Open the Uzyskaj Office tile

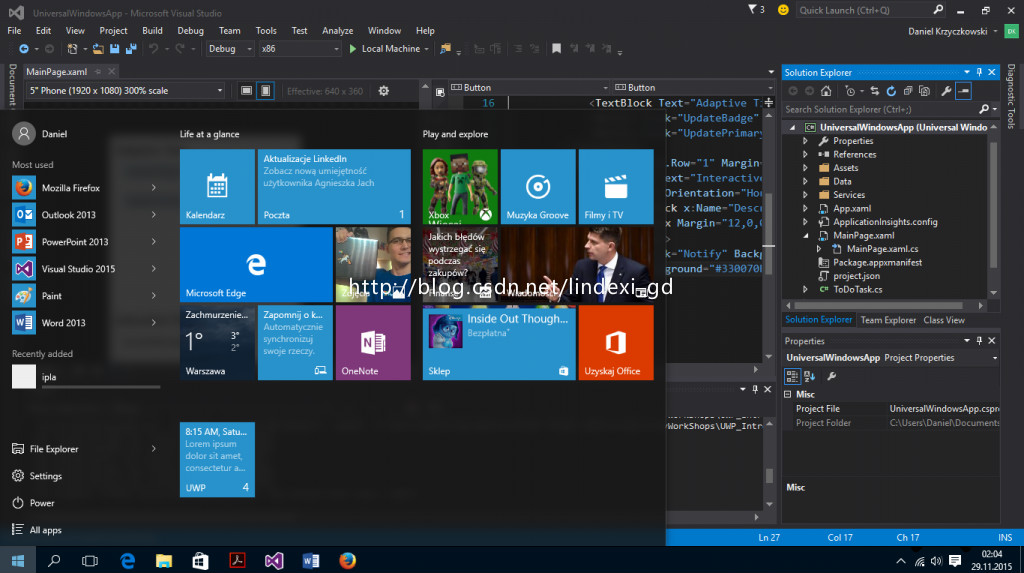pos(616,342)
